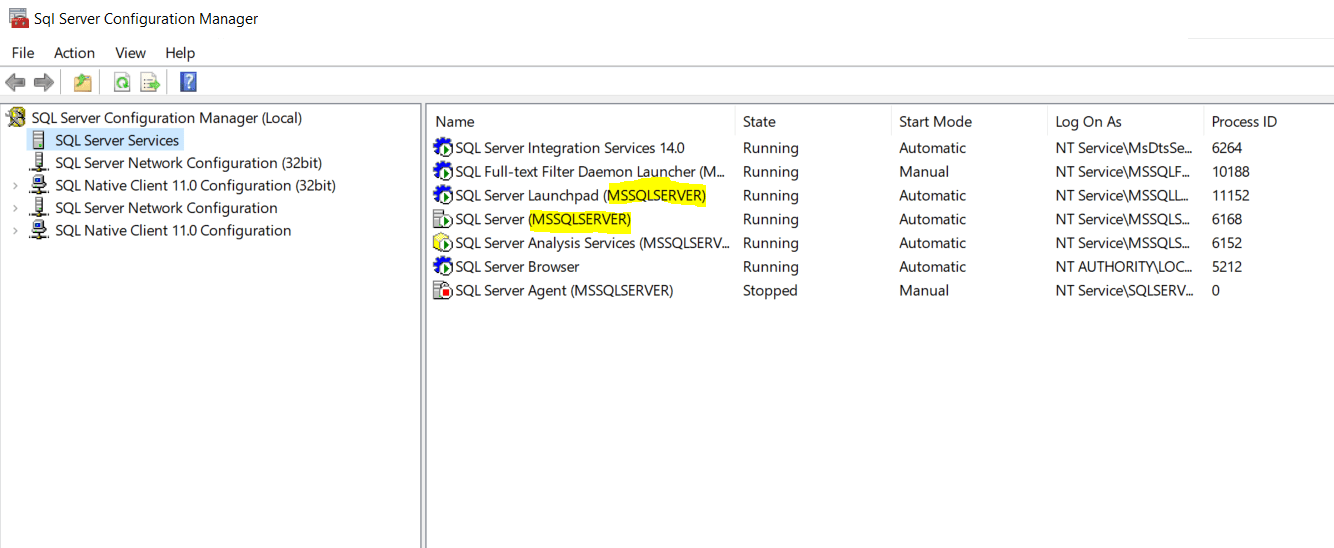
Task: Click the Up one level folder icon
Action: [x=82, y=82]
